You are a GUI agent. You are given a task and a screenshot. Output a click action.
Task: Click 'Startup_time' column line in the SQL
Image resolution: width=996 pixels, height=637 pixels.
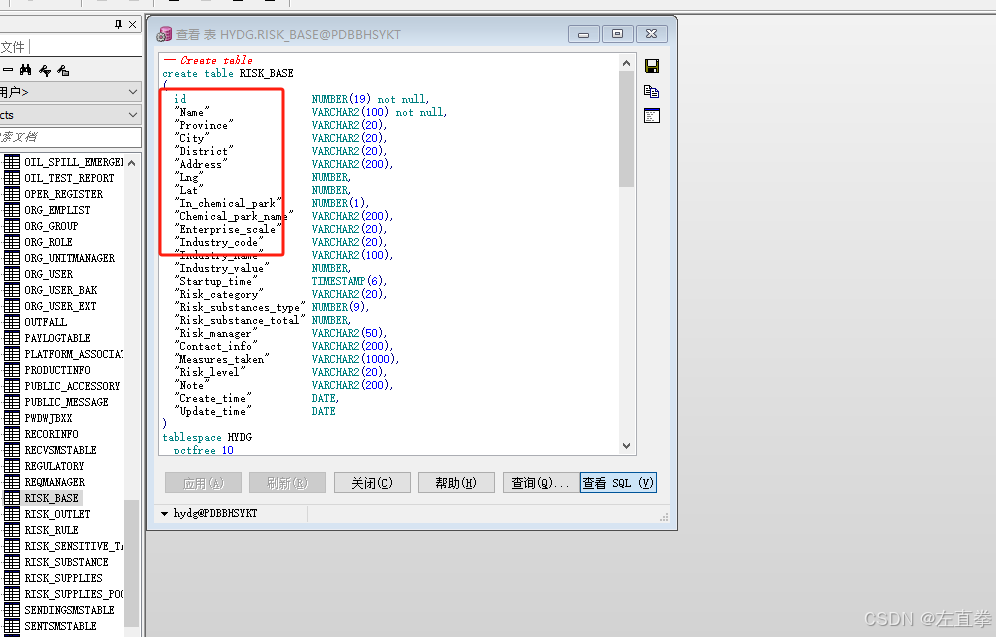(216, 281)
